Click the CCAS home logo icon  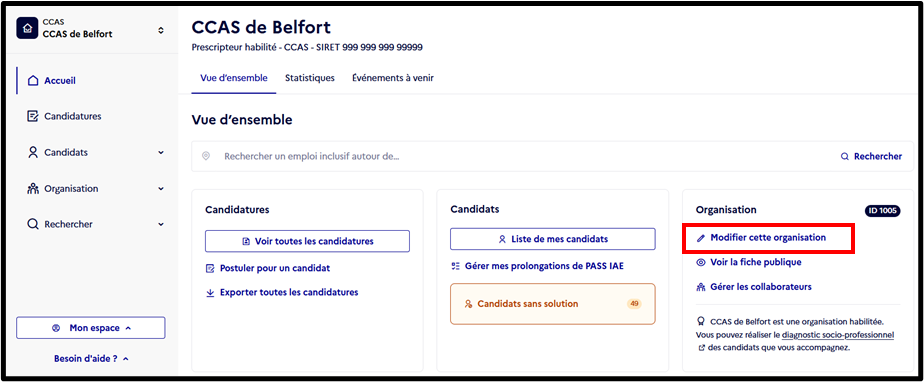(x=27, y=28)
